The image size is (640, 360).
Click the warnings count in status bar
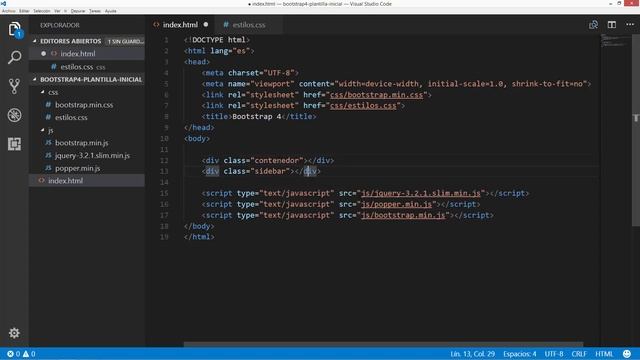(29, 354)
